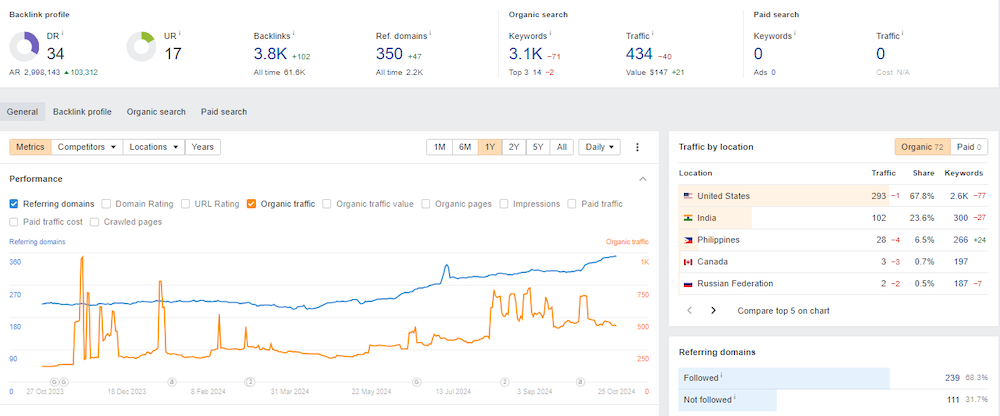Select the 6M time range button
The width and height of the screenshot is (1000, 416).
(x=465, y=147)
